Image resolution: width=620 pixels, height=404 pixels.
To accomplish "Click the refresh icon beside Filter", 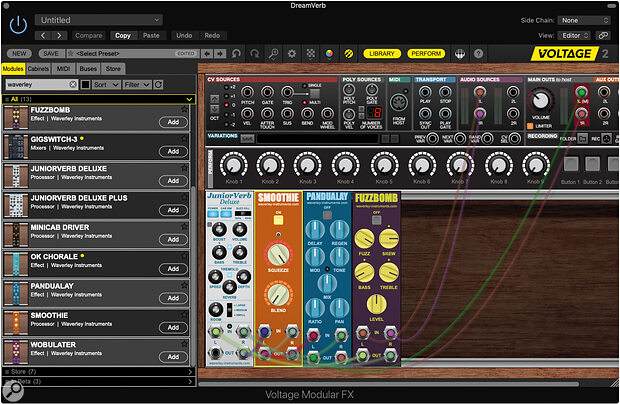I will click(x=158, y=85).
